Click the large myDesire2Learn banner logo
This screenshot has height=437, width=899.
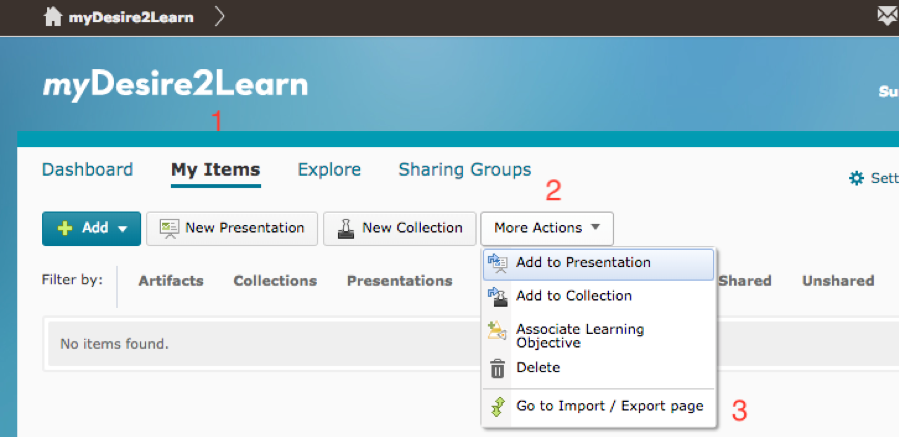point(175,86)
